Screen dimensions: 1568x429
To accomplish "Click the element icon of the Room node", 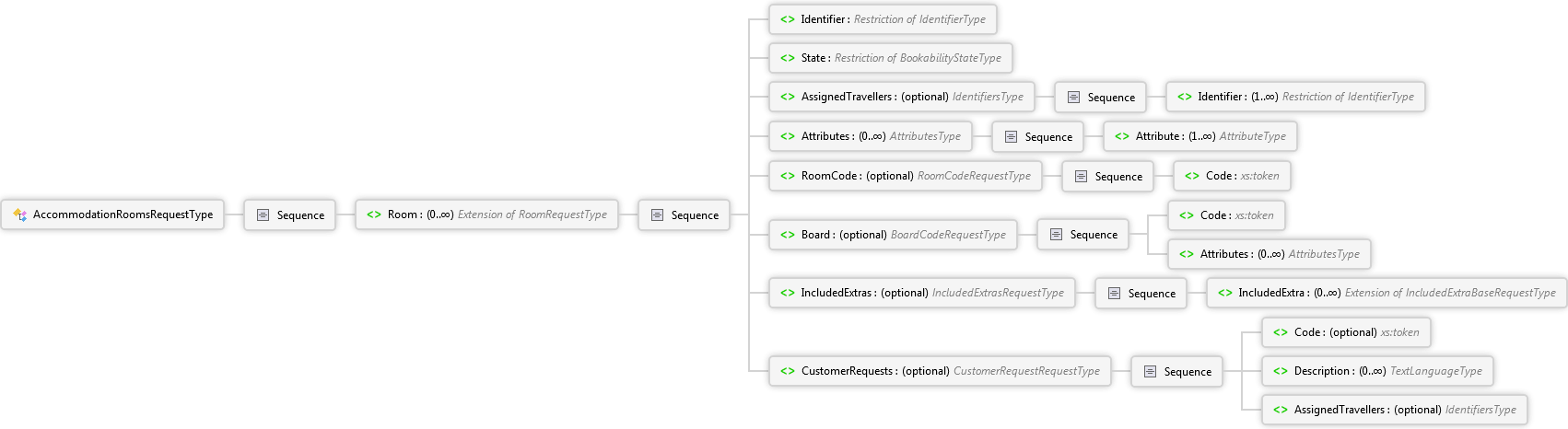I will pyautogui.click(x=373, y=214).
